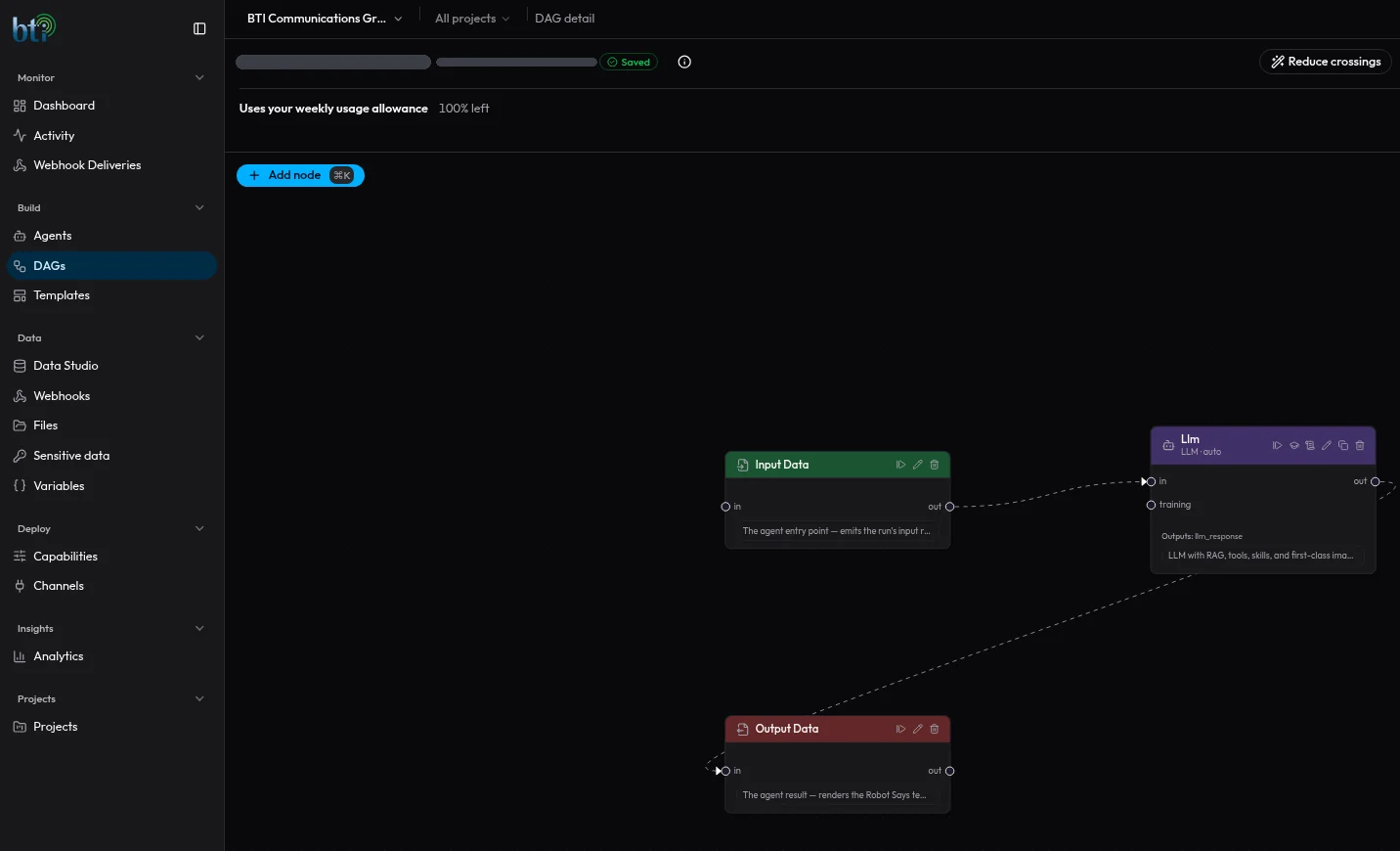Select DAGs in the sidebar
The width and height of the screenshot is (1400, 851).
[111, 266]
